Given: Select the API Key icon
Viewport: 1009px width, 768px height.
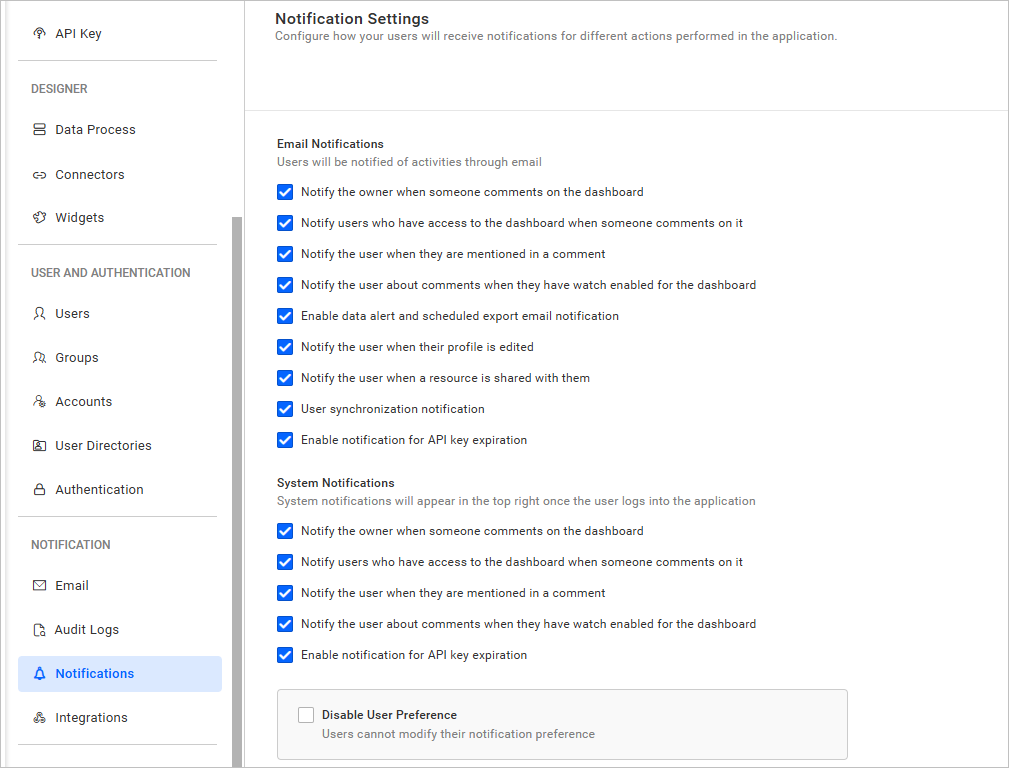Looking at the screenshot, I should pyautogui.click(x=38, y=33).
